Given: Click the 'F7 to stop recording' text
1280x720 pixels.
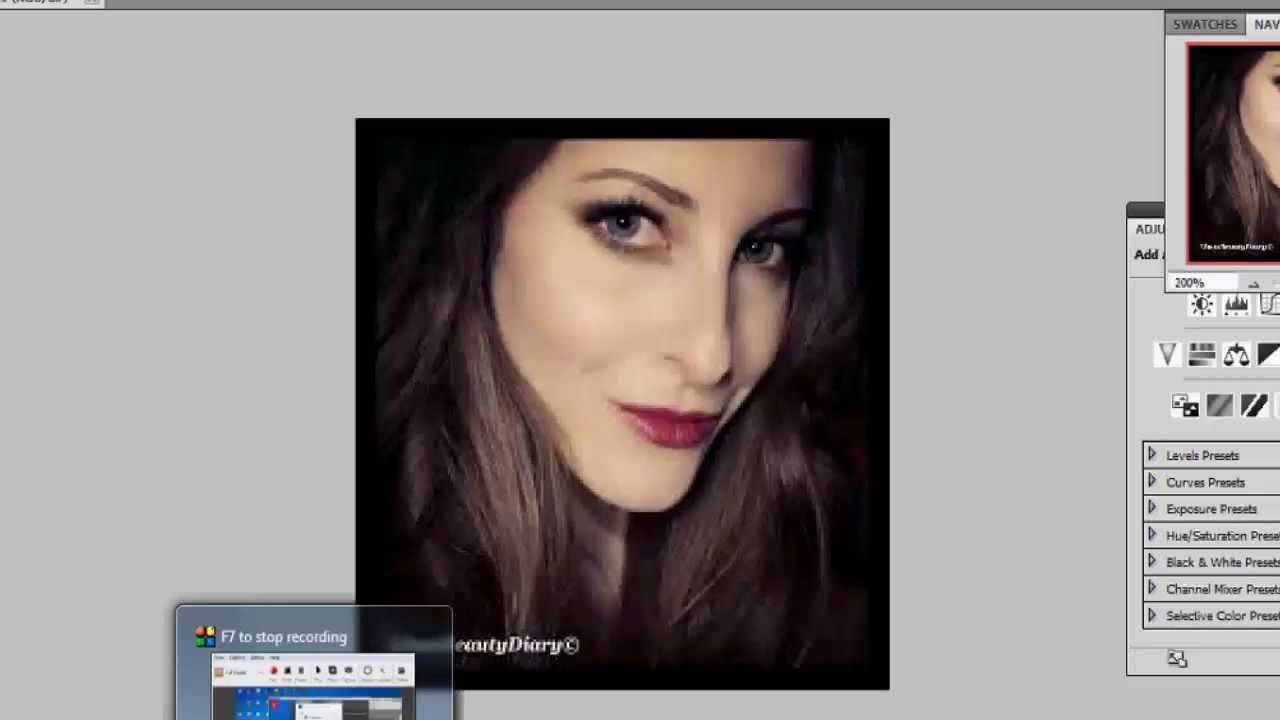Looking at the screenshot, I should 284,637.
